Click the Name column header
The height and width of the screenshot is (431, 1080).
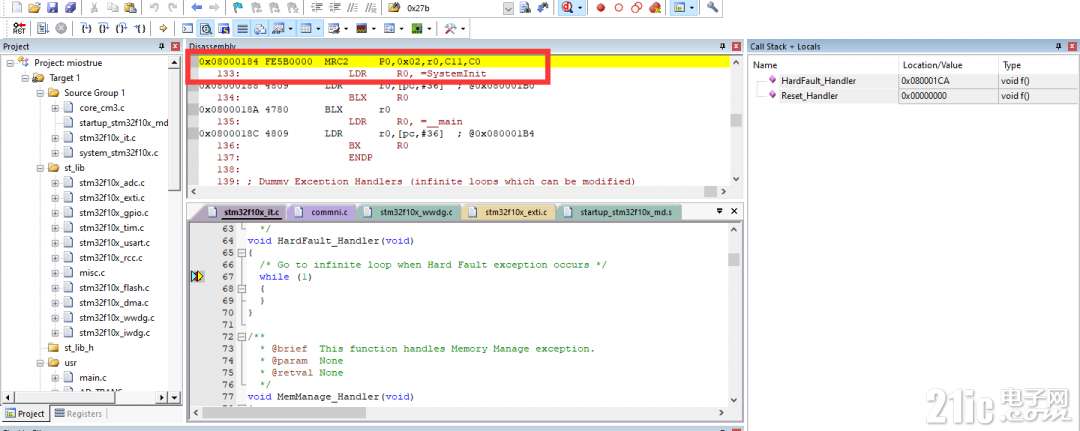824,65
